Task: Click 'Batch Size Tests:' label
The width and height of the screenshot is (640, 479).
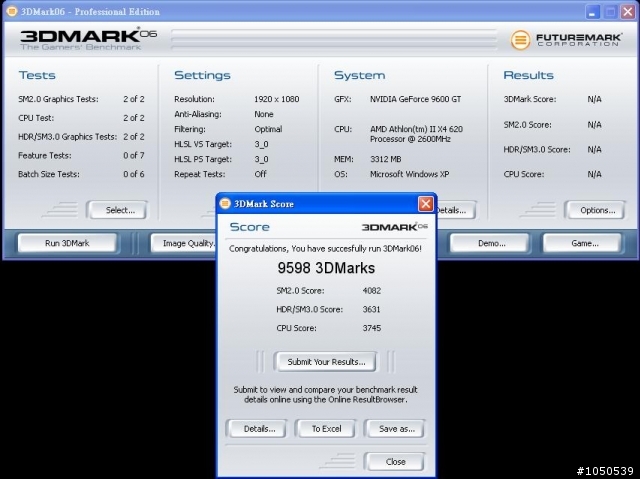Action: (x=49, y=174)
